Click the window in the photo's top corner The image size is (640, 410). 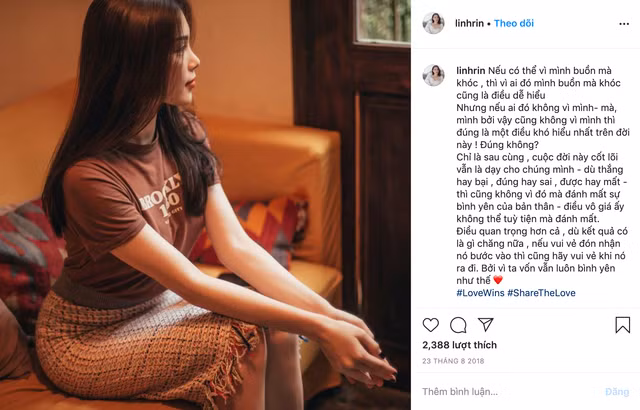(382, 21)
